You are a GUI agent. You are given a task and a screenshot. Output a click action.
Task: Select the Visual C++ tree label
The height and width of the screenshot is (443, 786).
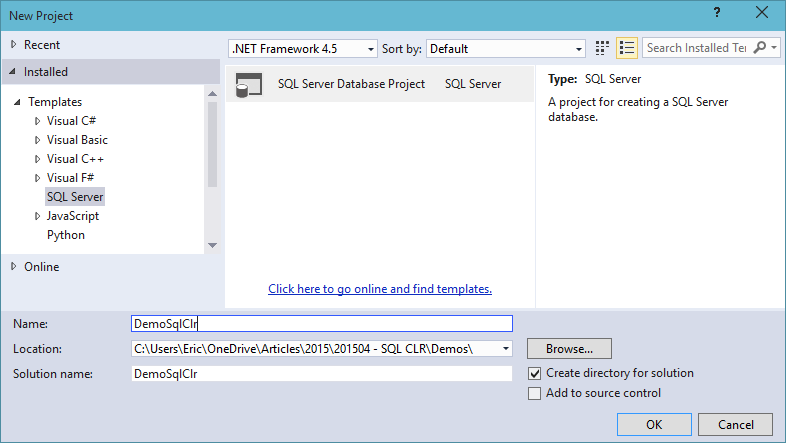coord(75,159)
